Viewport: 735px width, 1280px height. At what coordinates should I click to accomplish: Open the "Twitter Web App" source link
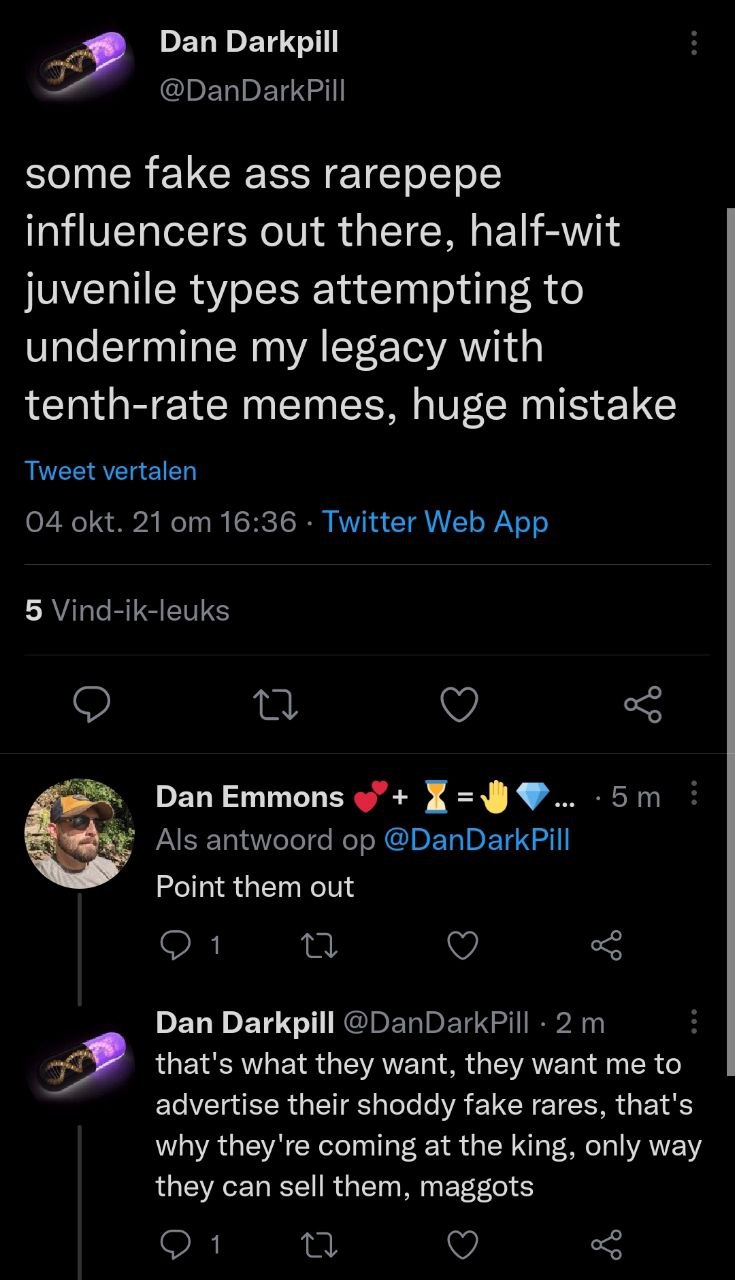pyautogui.click(x=435, y=521)
